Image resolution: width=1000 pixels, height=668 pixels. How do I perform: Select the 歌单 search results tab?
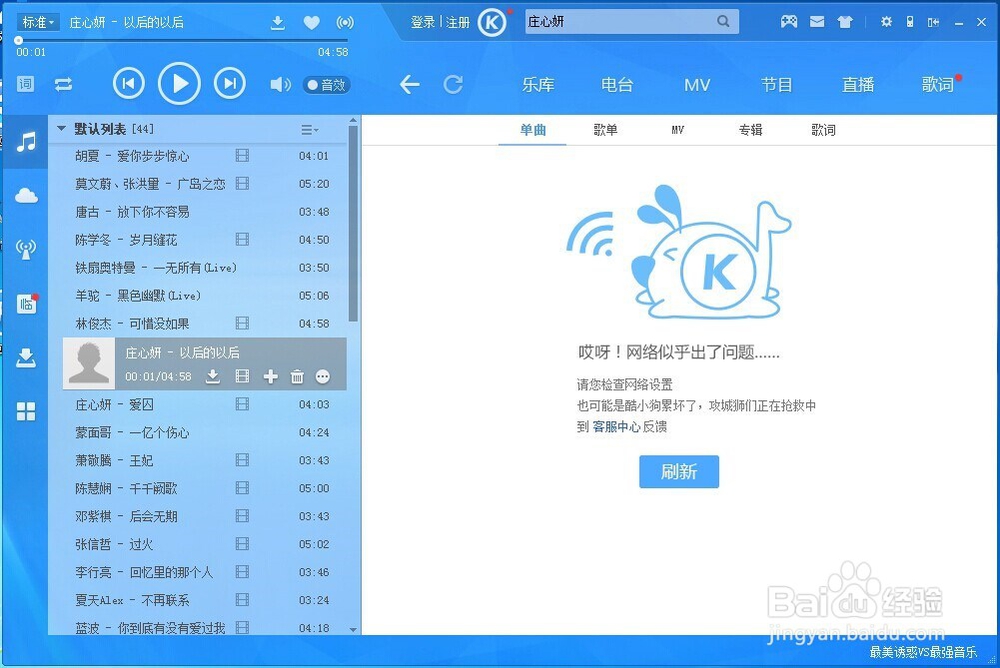(605, 130)
